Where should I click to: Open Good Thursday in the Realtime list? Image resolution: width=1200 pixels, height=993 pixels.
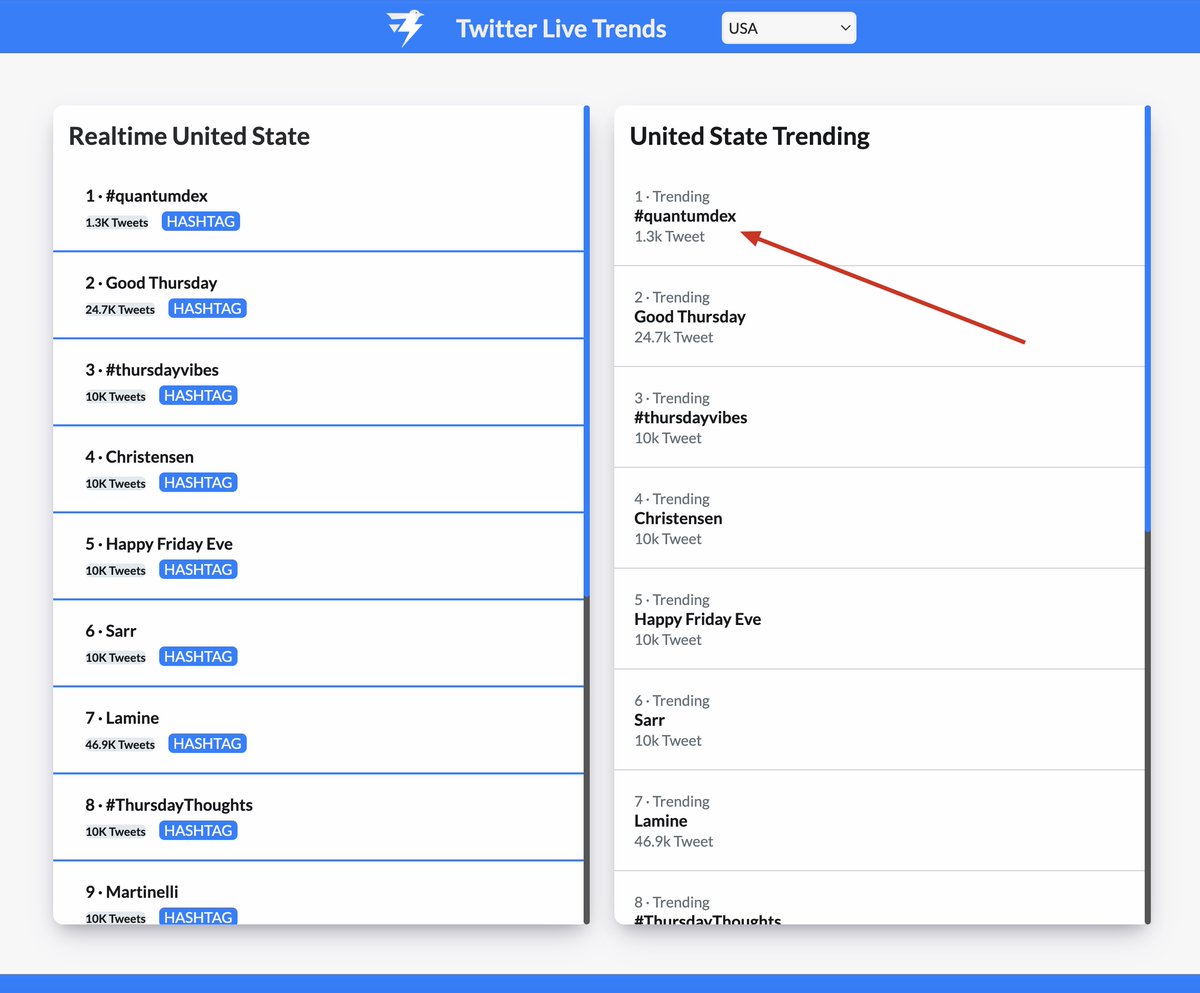(161, 283)
